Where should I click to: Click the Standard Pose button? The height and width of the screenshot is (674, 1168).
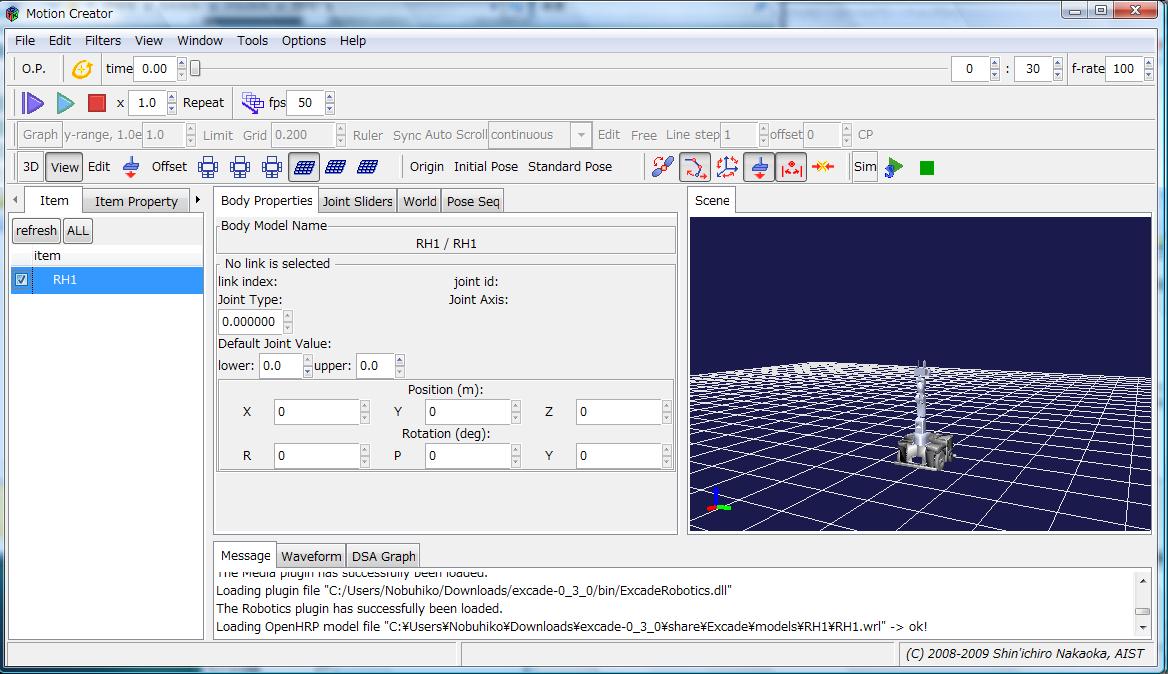[569, 167]
